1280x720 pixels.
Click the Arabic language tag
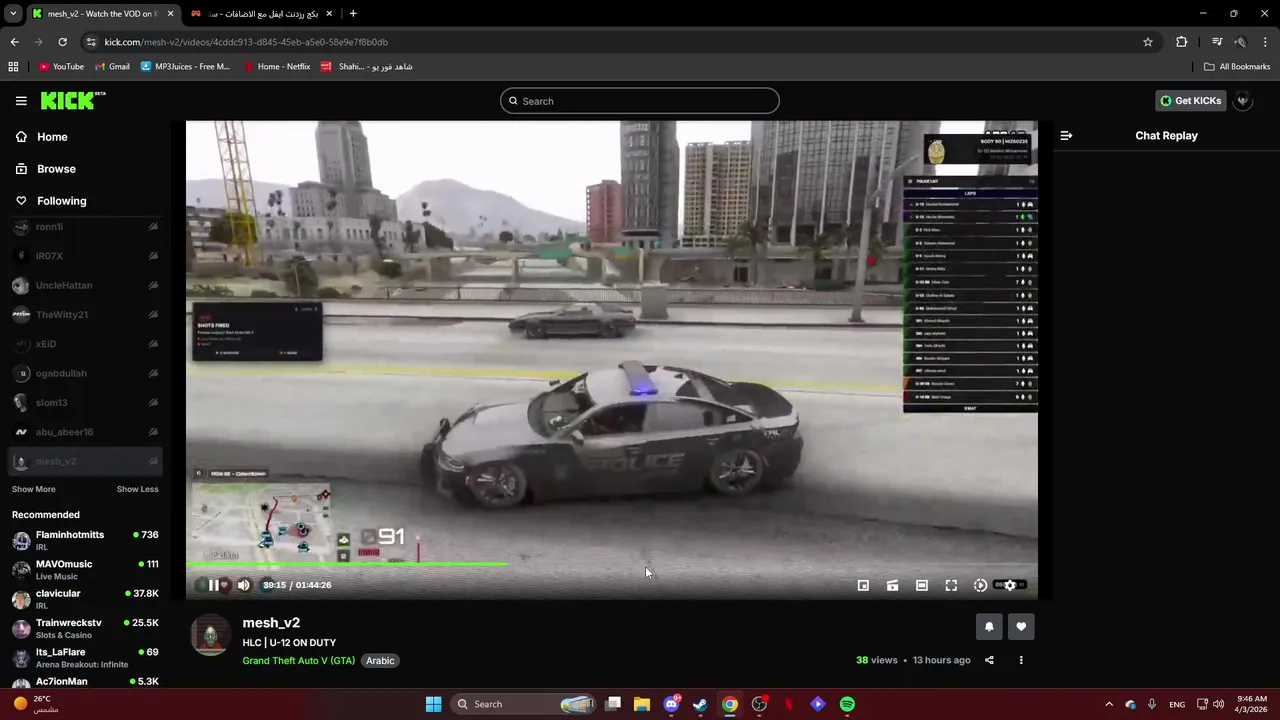pos(380,660)
